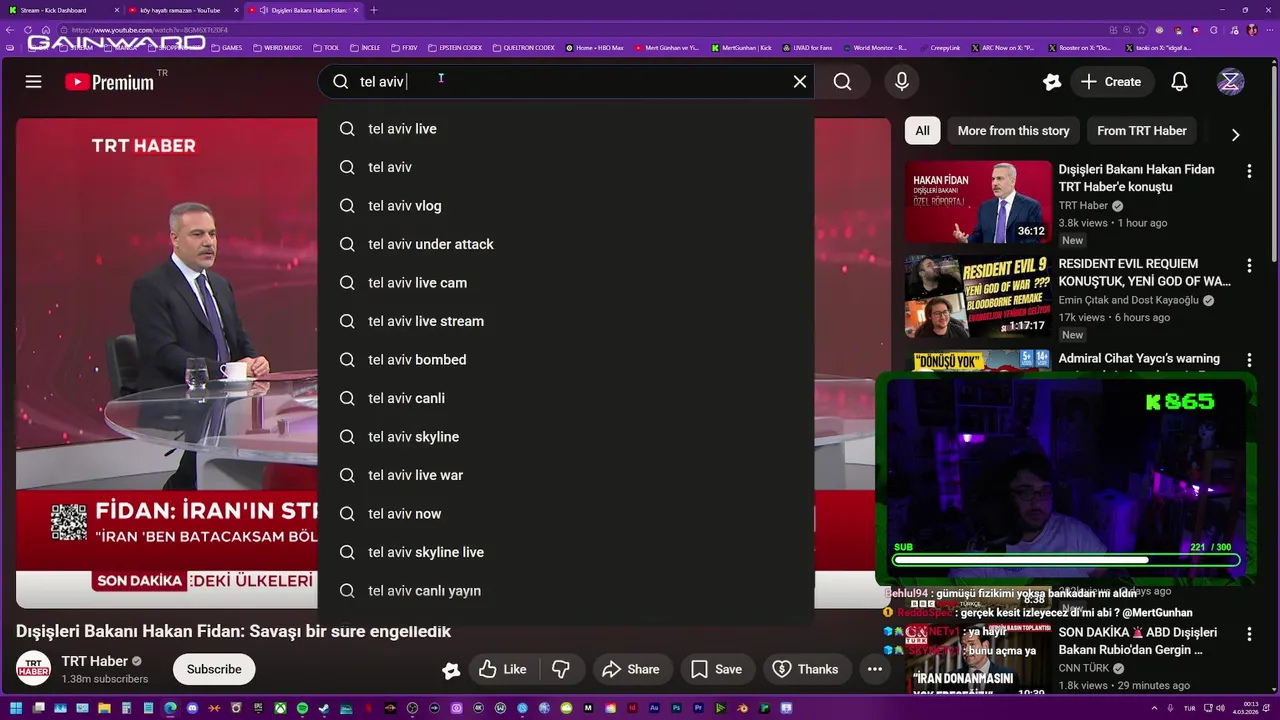Open Spotify from the taskbar
The image size is (1280, 720).
pos(302,708)
